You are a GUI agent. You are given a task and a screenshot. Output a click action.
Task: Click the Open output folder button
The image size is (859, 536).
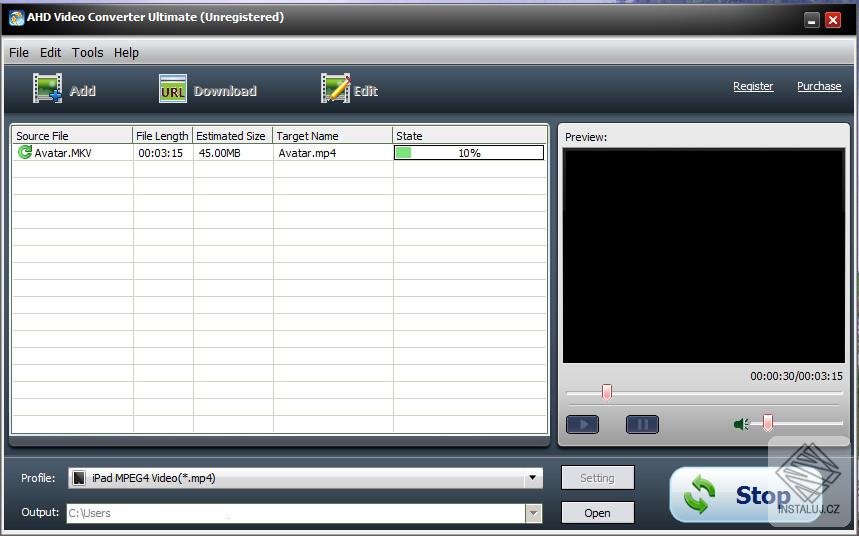[598, 513]
